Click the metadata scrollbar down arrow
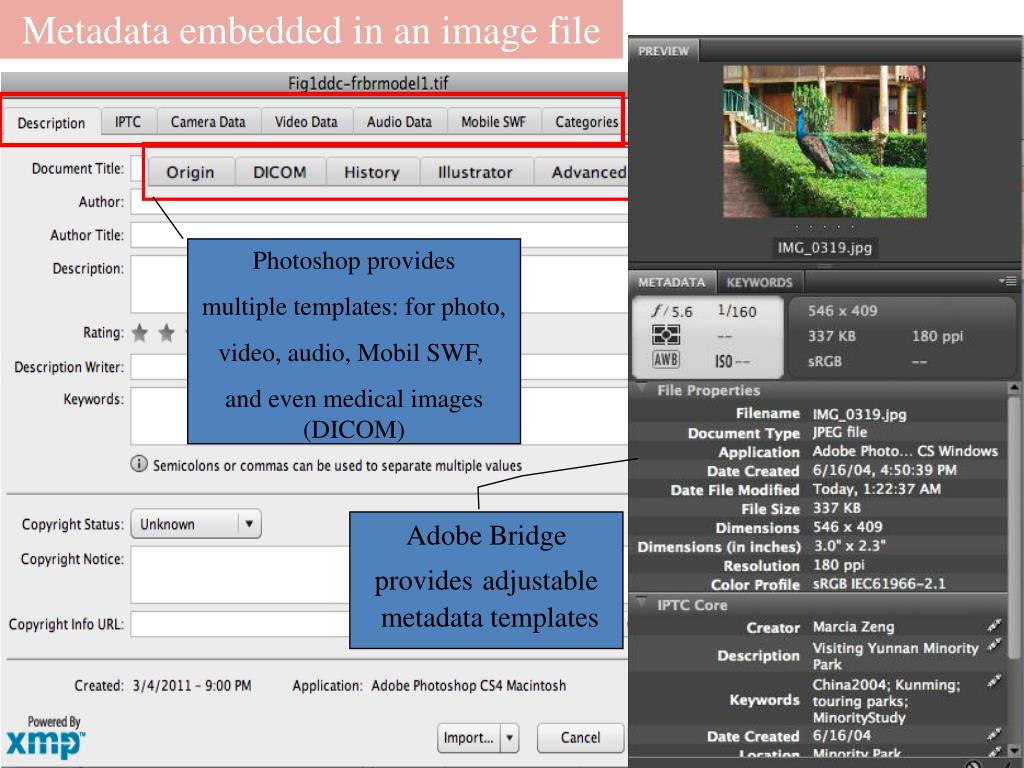Viewport: 1024px width, 768px height. [x=1014, y=749]
